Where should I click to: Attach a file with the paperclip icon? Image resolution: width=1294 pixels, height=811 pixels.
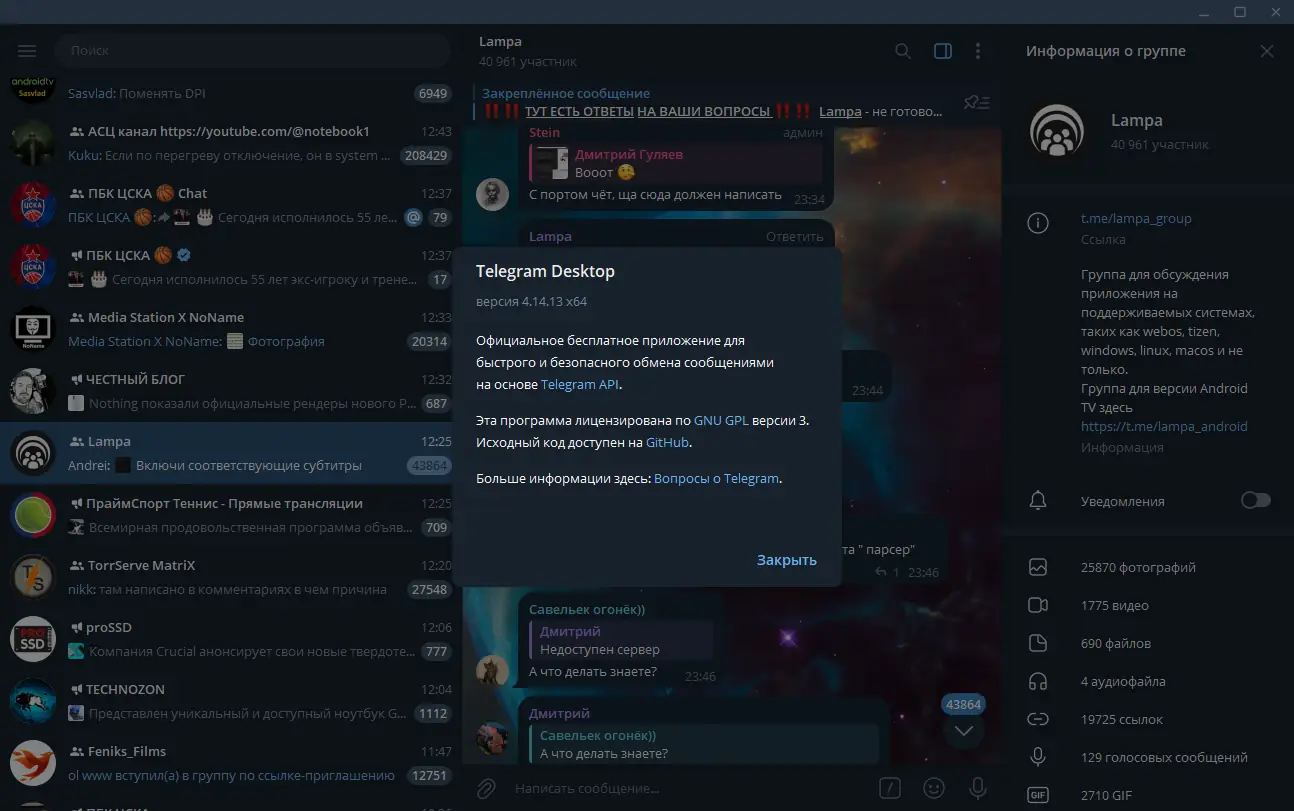[486, 788]
